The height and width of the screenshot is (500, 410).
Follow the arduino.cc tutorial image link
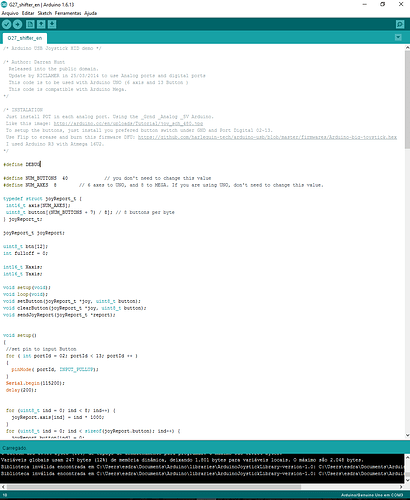tap(128, 123)
